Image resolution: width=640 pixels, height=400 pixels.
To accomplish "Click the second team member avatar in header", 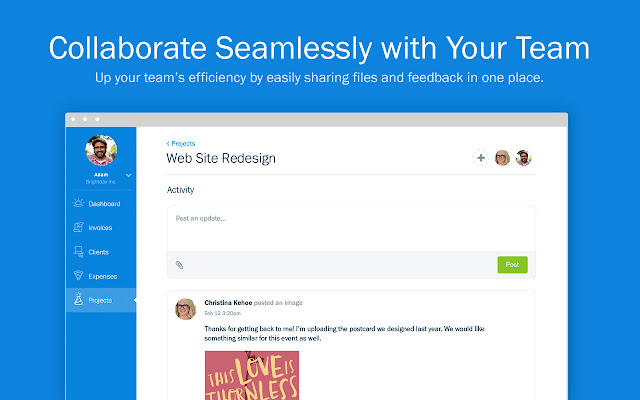I will point(523,158).
